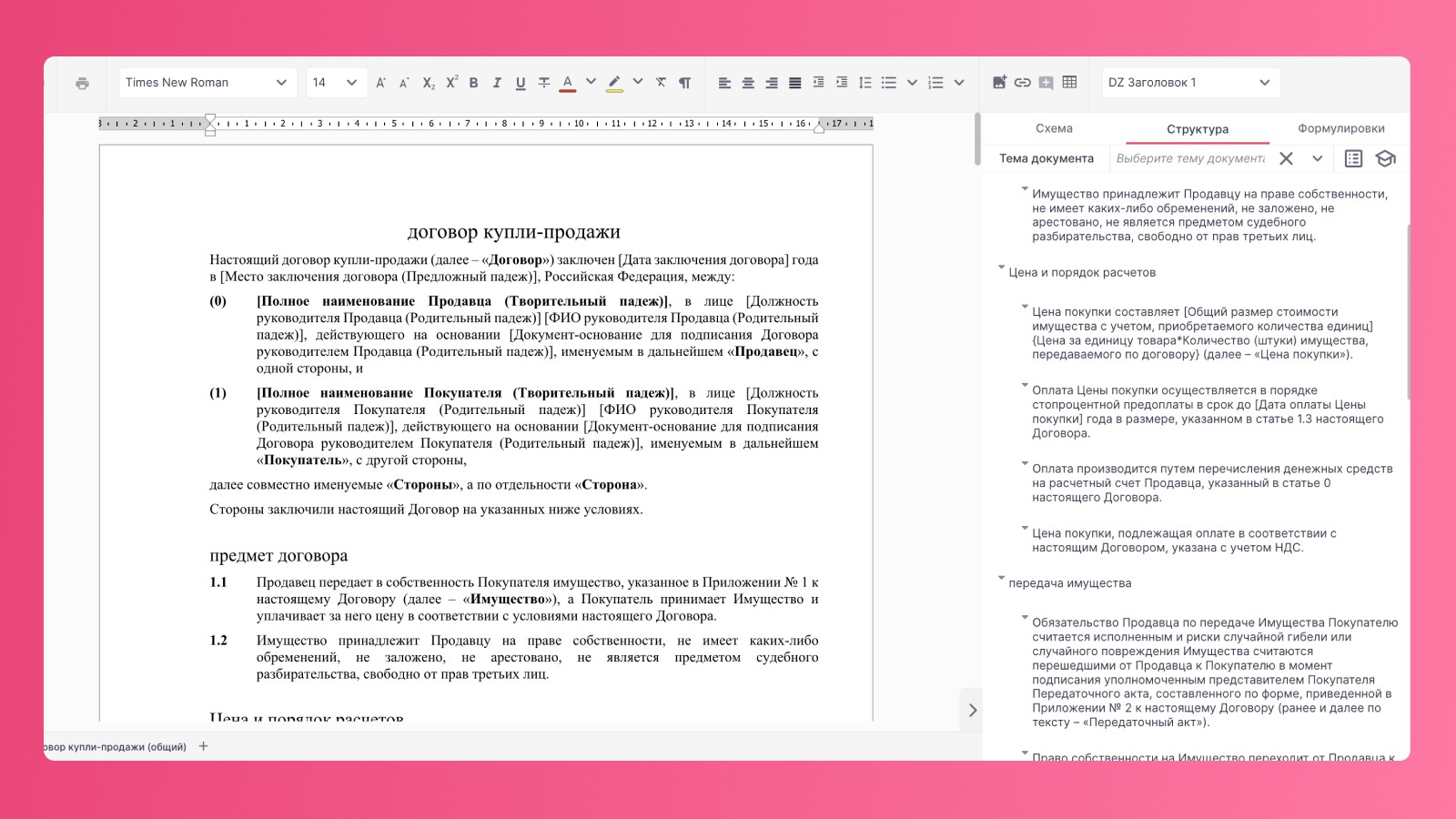Image resolution: width=1456 pixels, height=819 pixels.
Task: Toggle bold formatting
Action: click(473, 83)
